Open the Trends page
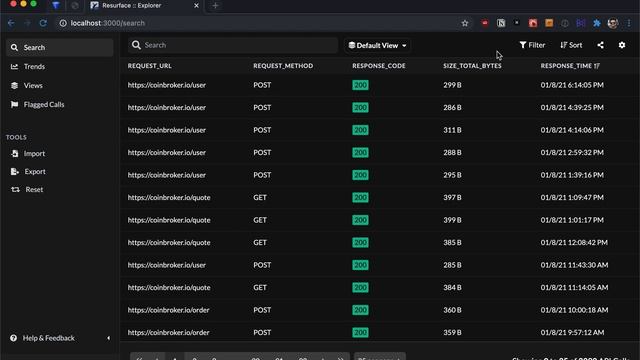Viewport: 640px width, 360px height. click(x=34, y=67)
